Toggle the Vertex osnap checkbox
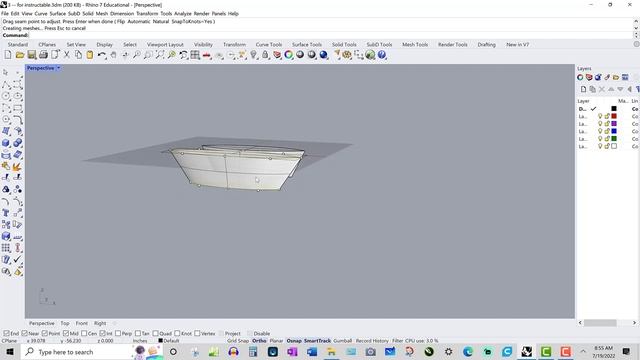The width and height of the screenshot is (640, 360). point(197,333)
